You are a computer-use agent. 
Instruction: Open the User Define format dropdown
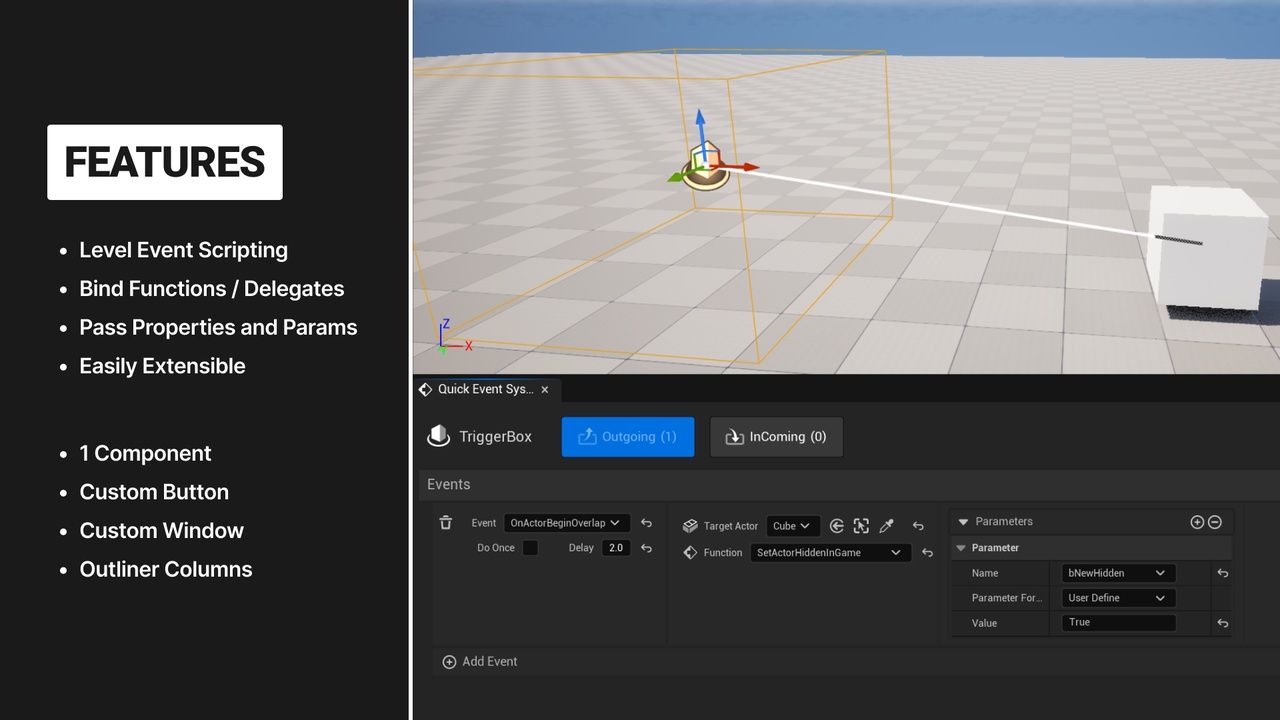tap(1118, 598)
